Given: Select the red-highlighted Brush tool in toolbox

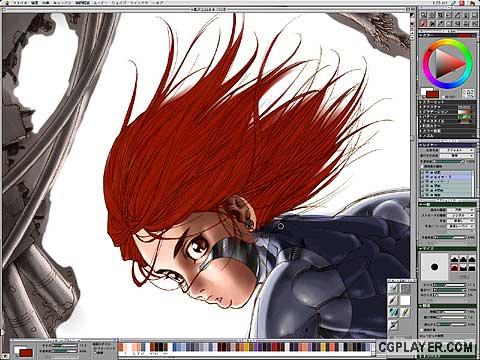Looking at the screenshot, I should point(423,23).
